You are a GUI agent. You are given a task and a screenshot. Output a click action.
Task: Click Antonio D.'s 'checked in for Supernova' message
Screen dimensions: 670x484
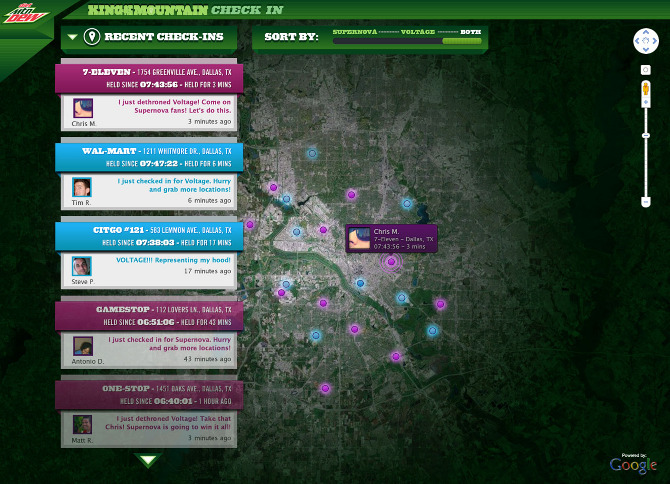tap(169, 343)
